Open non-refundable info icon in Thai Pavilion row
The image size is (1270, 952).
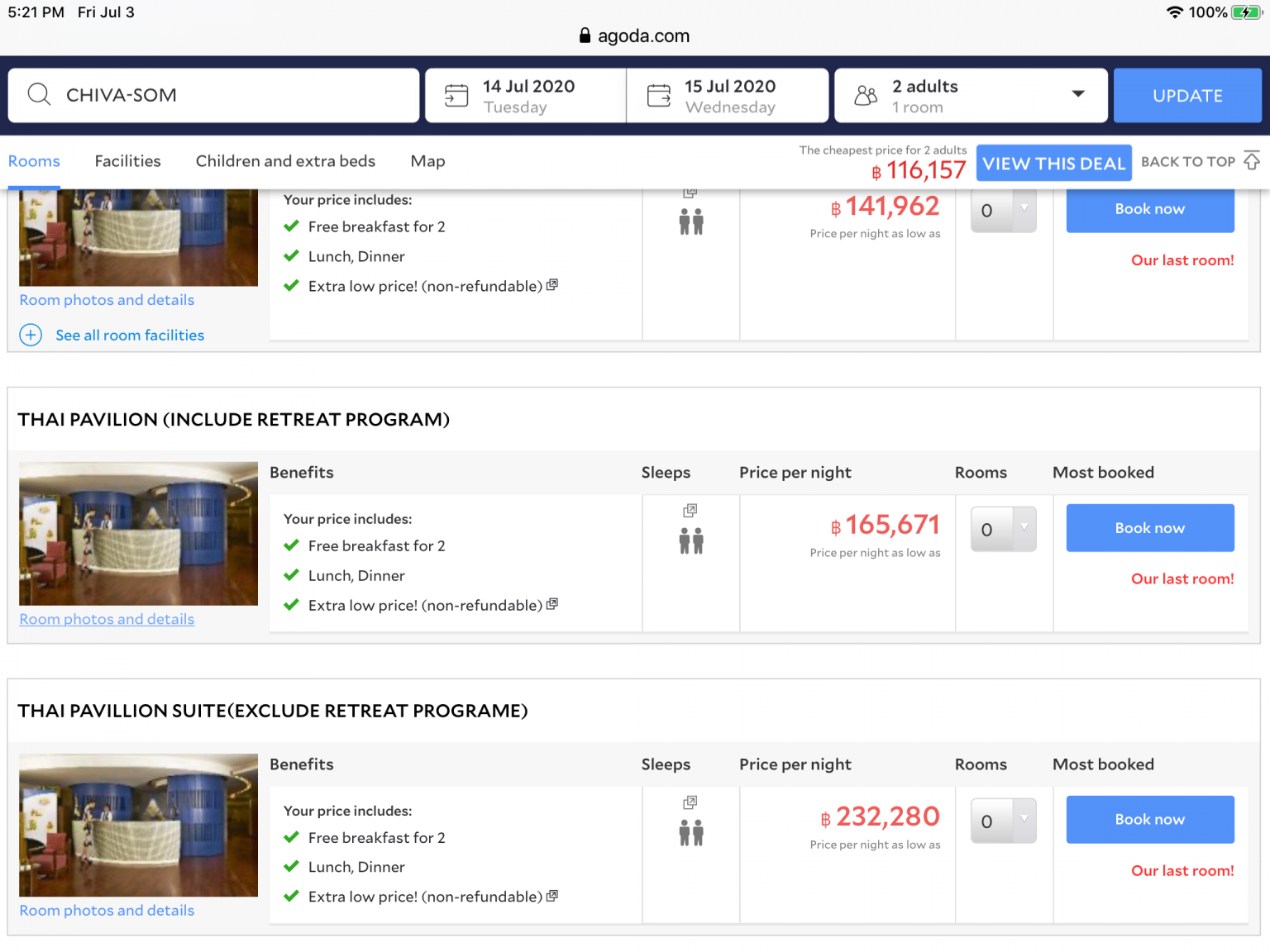tap(552, 603)
